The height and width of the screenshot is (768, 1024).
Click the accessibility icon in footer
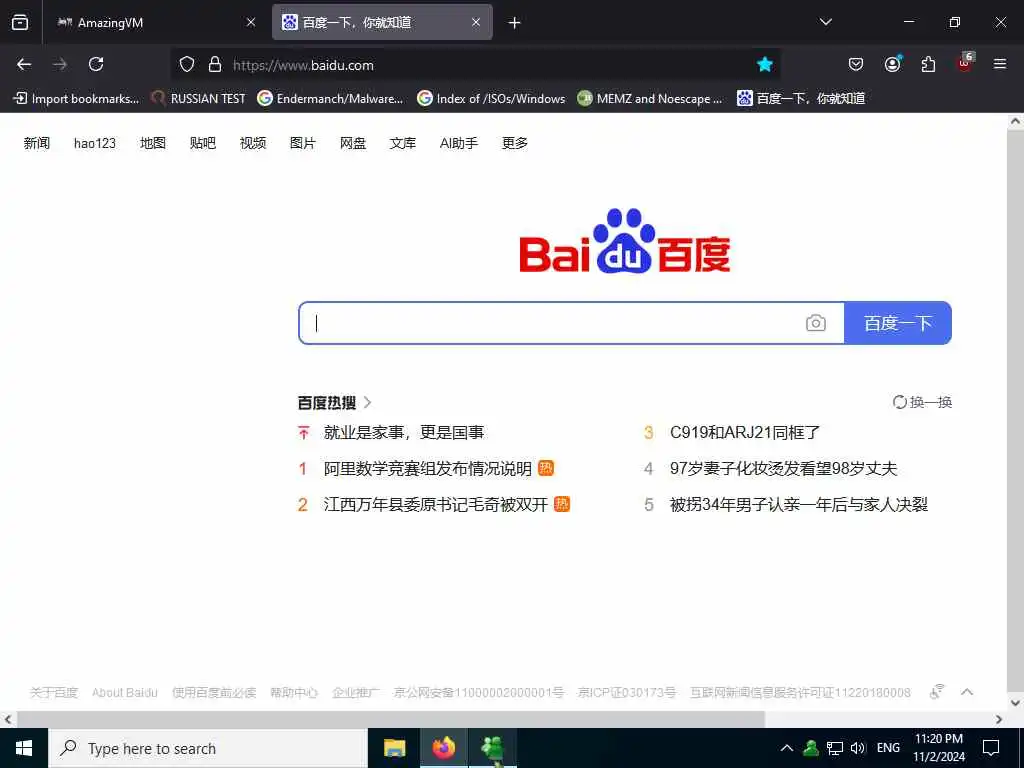937,691
